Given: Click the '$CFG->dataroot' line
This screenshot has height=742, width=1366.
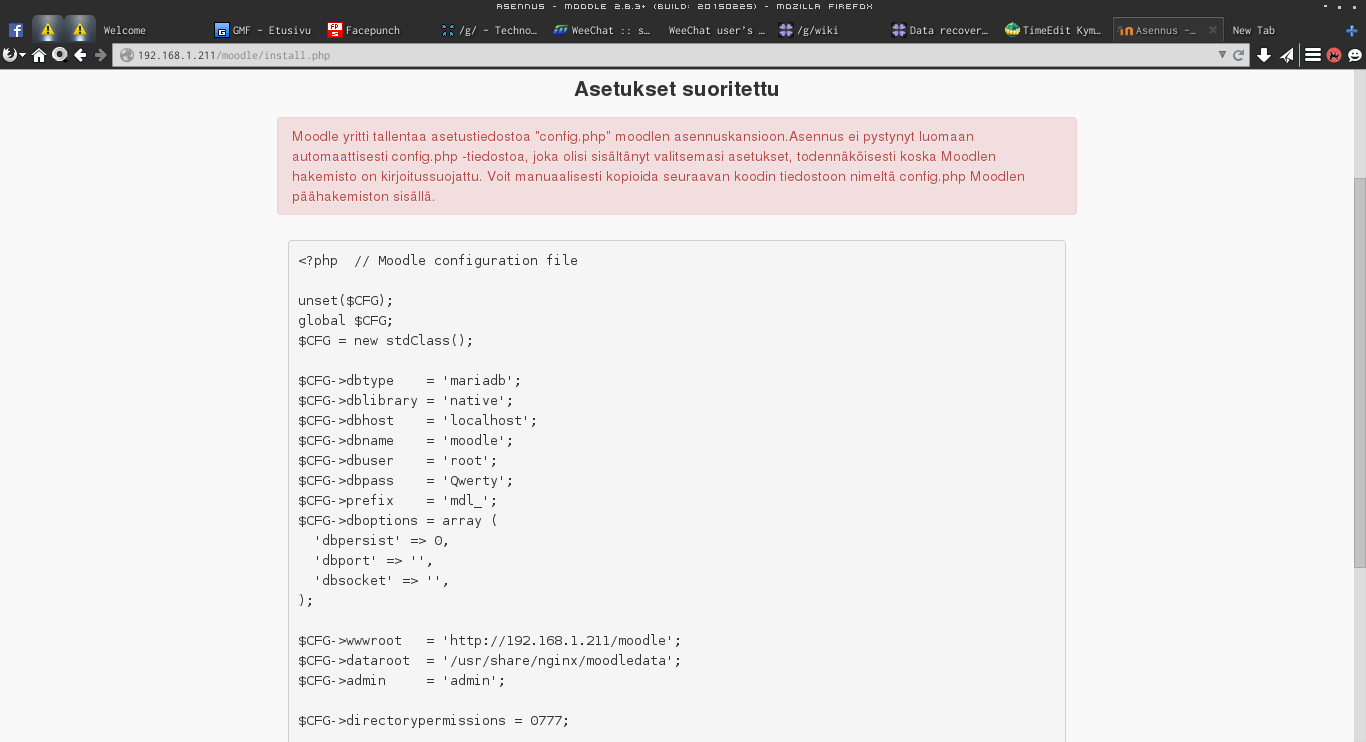Looking at the screenshot, I should [490, 660].
